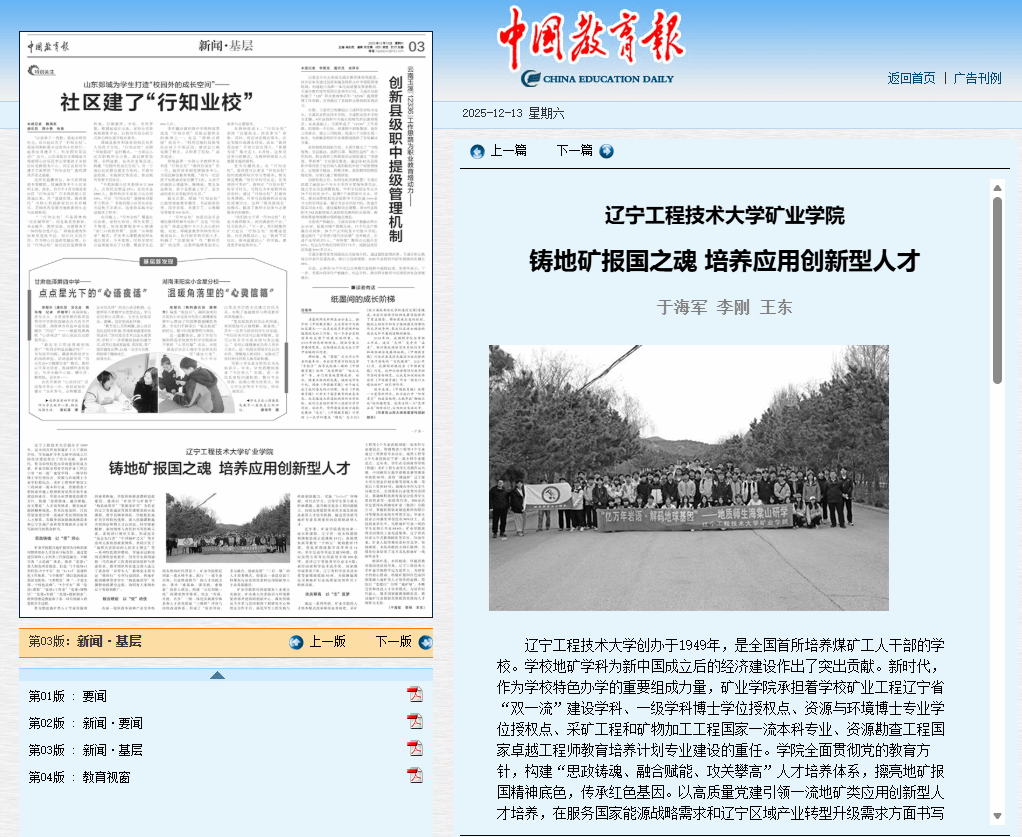Click PDF icon beside 第03版 新闻·基层
Image resolution: width=1022 pixels, height=837 pixels.
click(415, 749)
